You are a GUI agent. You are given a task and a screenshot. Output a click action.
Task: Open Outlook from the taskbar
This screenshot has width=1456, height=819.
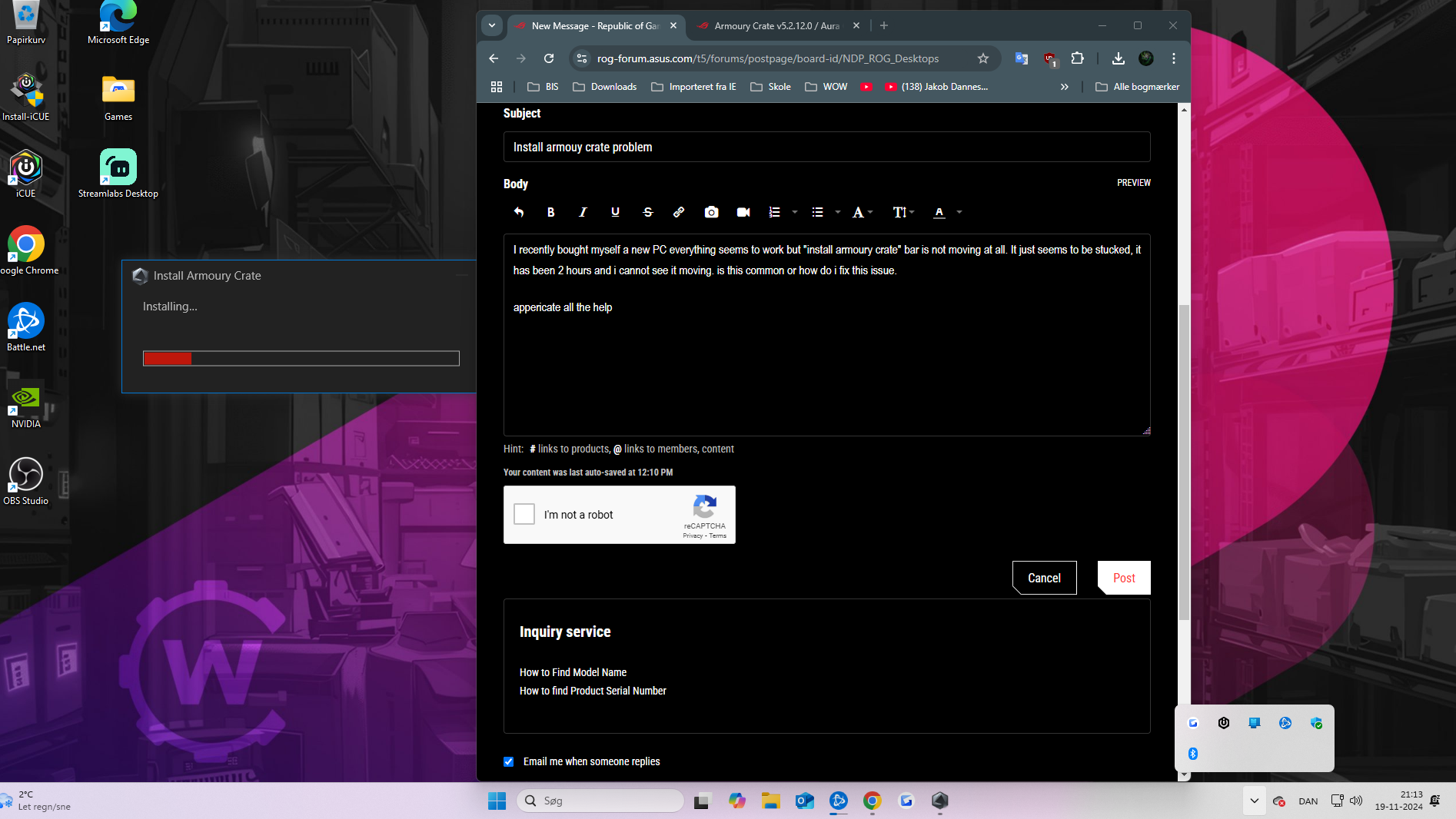click(805, 801)
